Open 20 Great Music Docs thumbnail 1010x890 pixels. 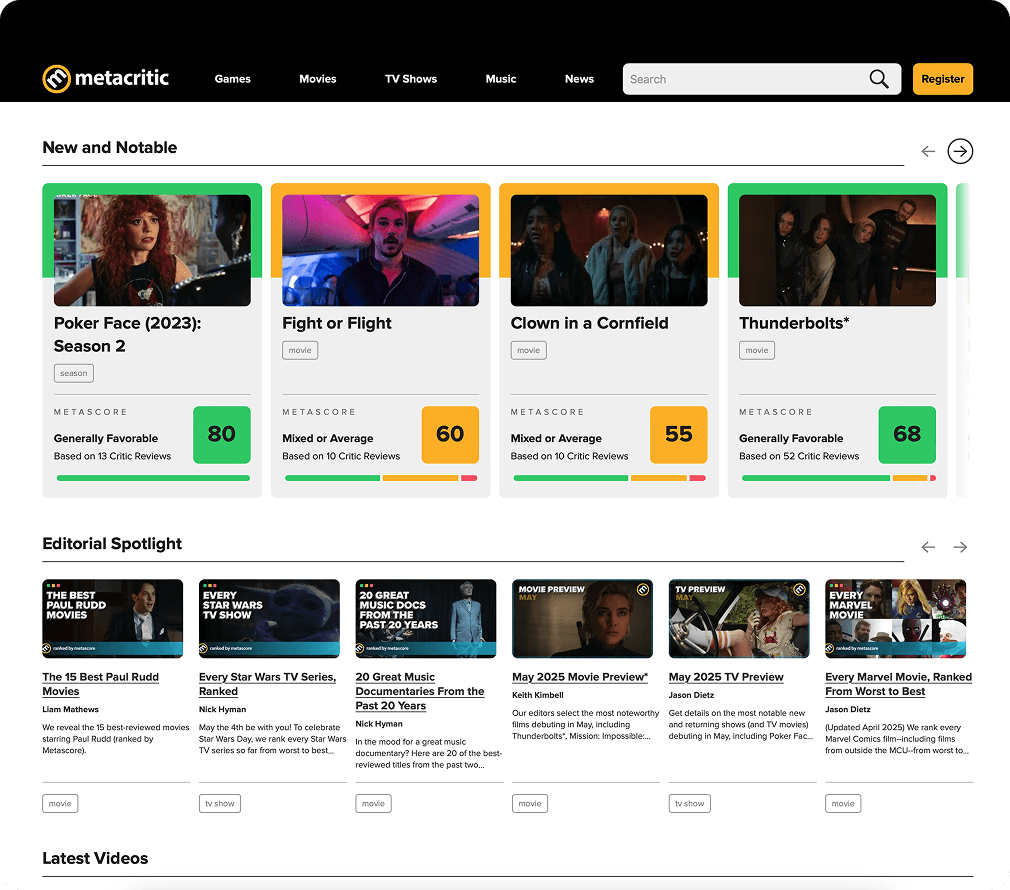point(426,618)
